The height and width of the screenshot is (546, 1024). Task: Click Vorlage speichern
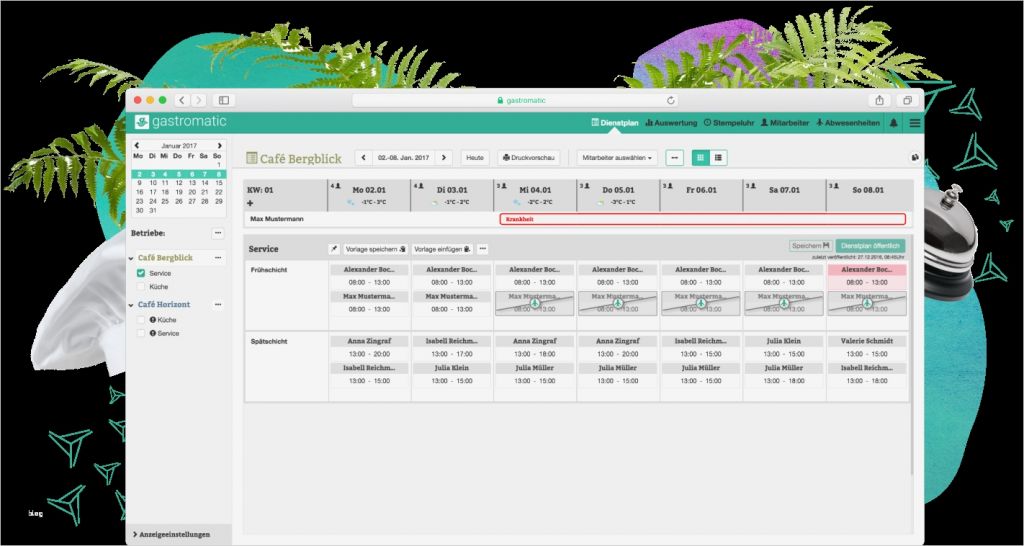click(376, 249)
